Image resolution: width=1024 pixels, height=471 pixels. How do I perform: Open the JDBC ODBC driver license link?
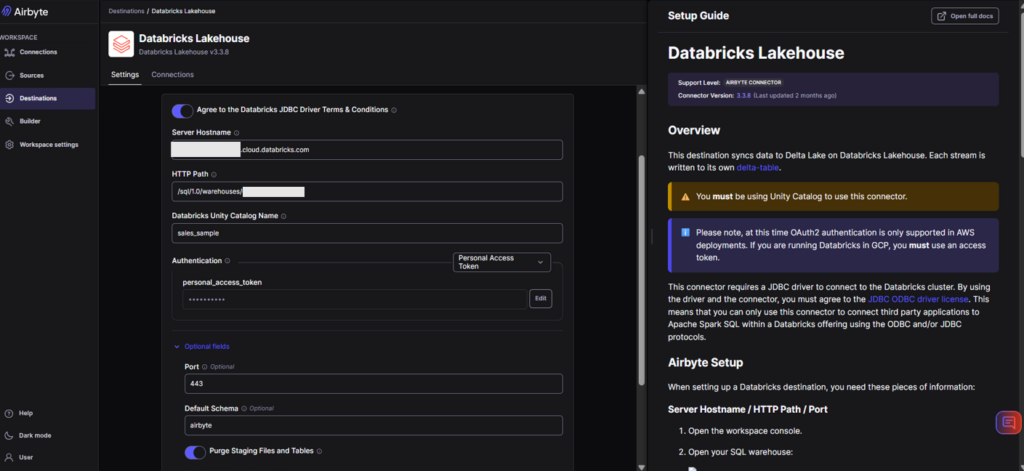coord(919,299)
